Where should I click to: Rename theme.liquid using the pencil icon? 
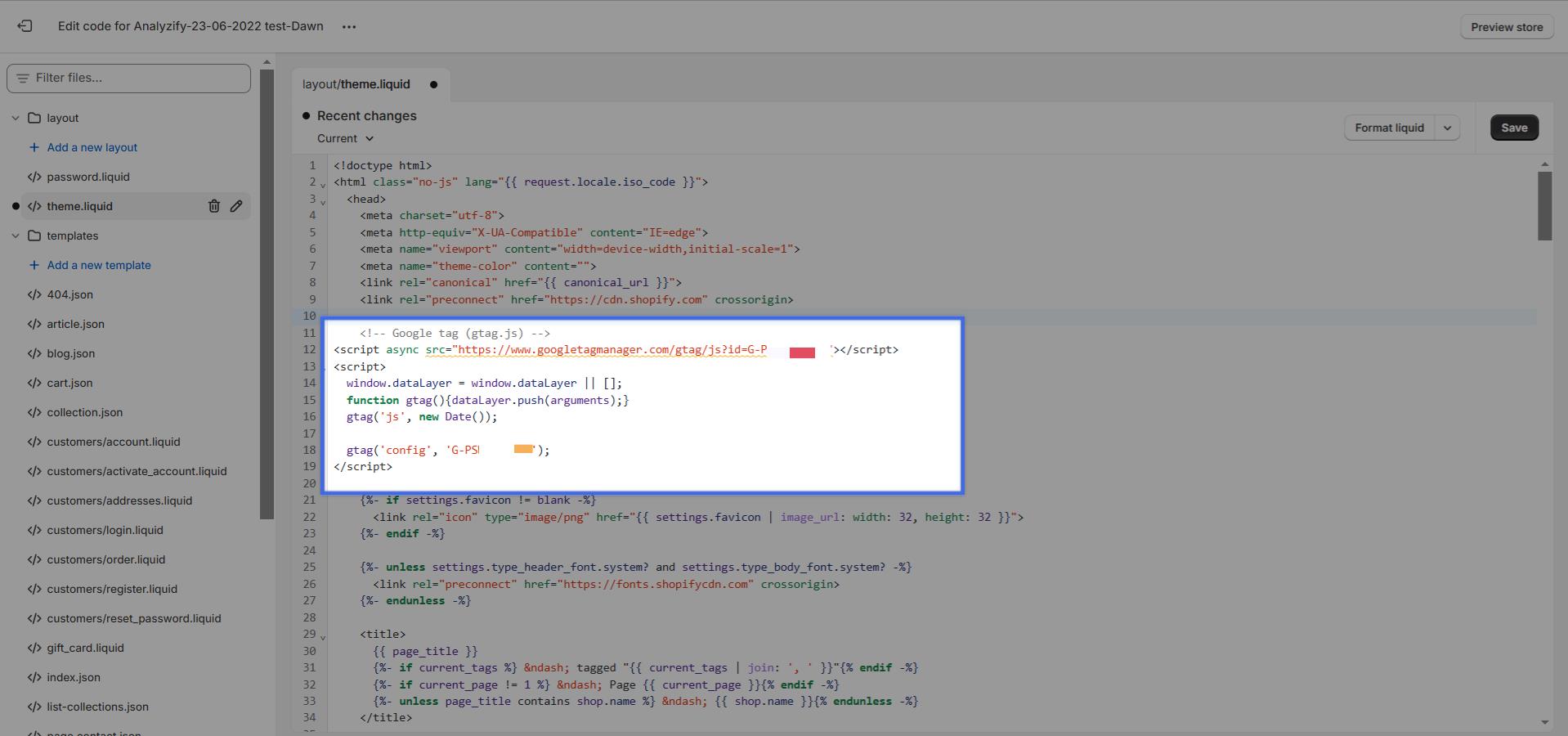[x=236, y=206]
